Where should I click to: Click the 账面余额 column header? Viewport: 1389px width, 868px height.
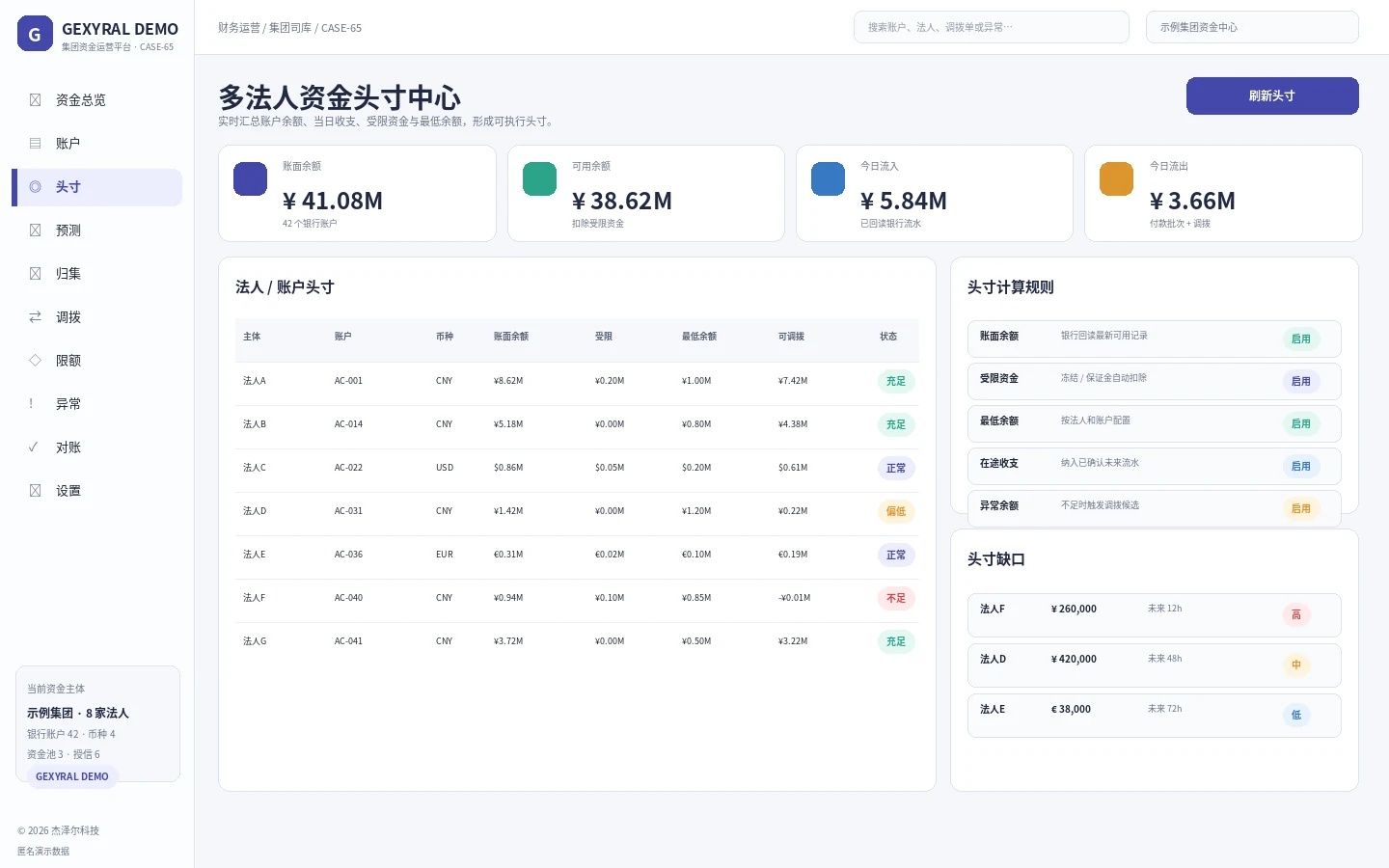(511, 337)
